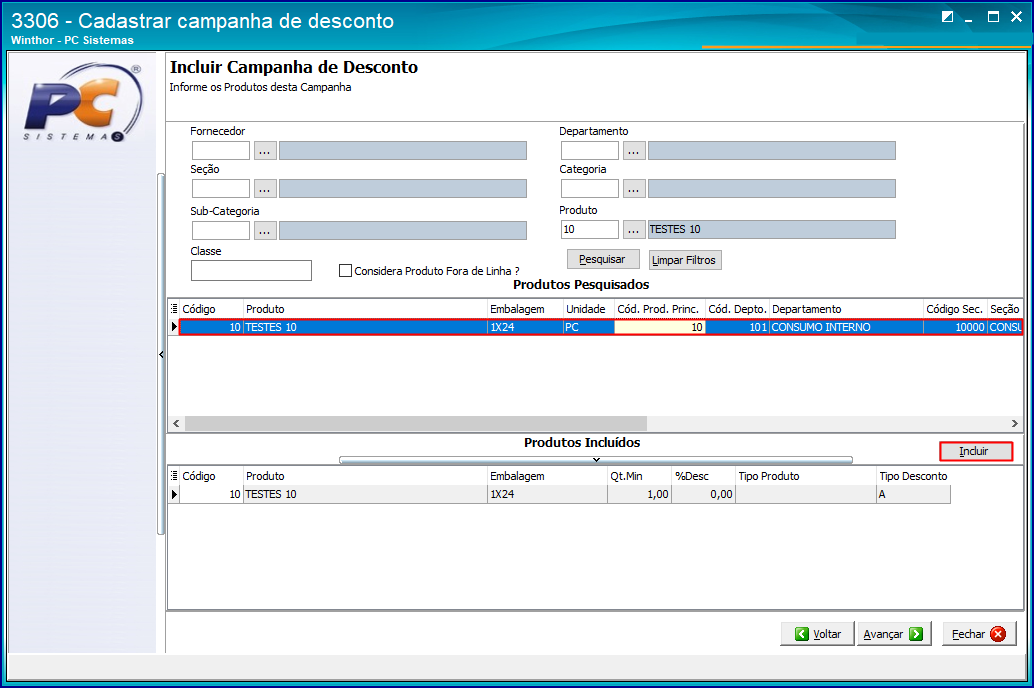
Task: Open Departamento lookup ellipsis button
Action: tap(634, 151)
